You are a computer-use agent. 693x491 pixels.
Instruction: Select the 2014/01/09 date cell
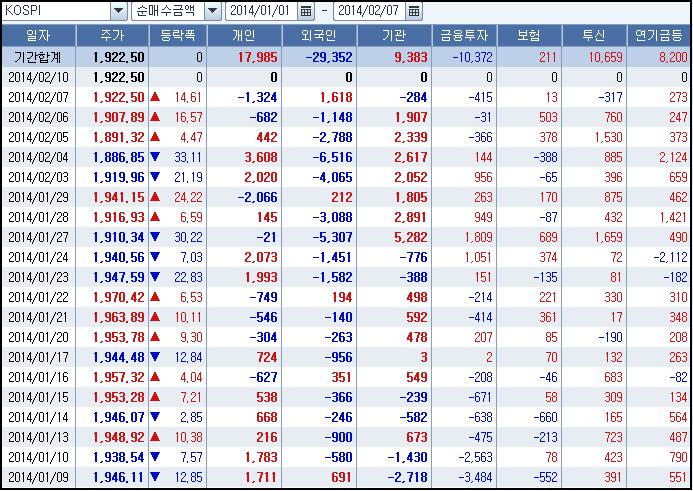[x=38, y=478]
